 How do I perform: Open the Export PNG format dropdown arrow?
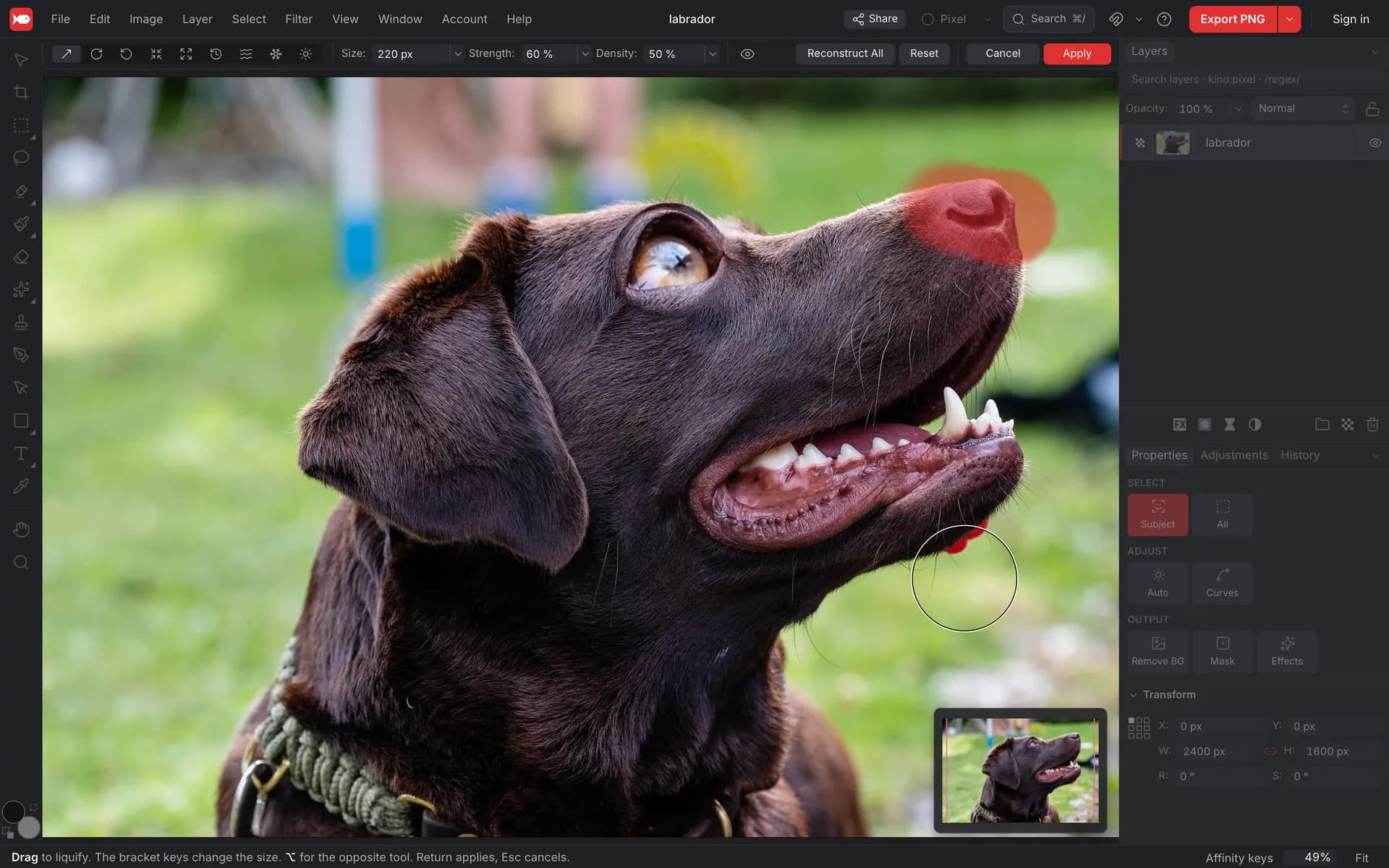[1289, 19]
